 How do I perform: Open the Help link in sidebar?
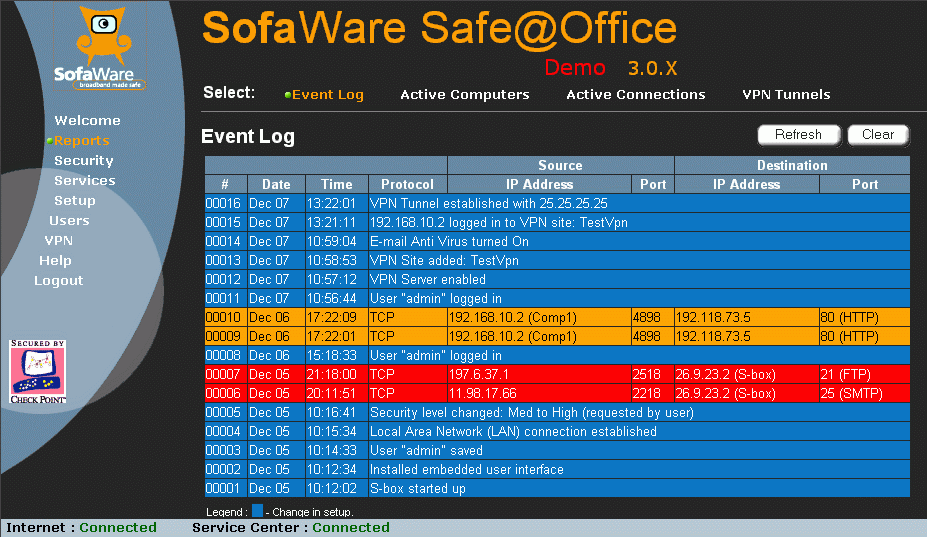tap(55, 261)
